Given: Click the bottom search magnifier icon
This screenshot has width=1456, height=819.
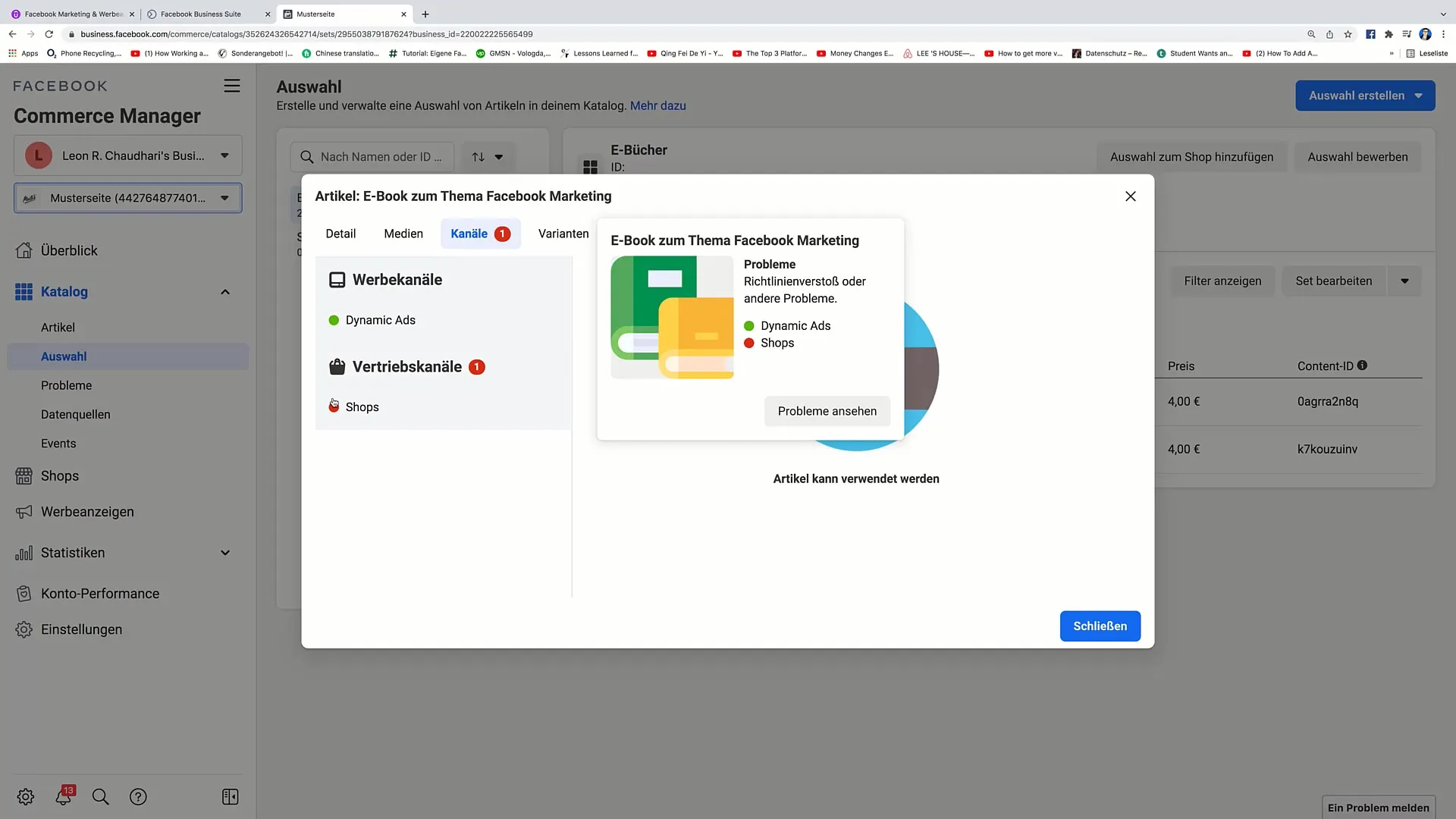Looking at the screenshot, I should (100, 797).
